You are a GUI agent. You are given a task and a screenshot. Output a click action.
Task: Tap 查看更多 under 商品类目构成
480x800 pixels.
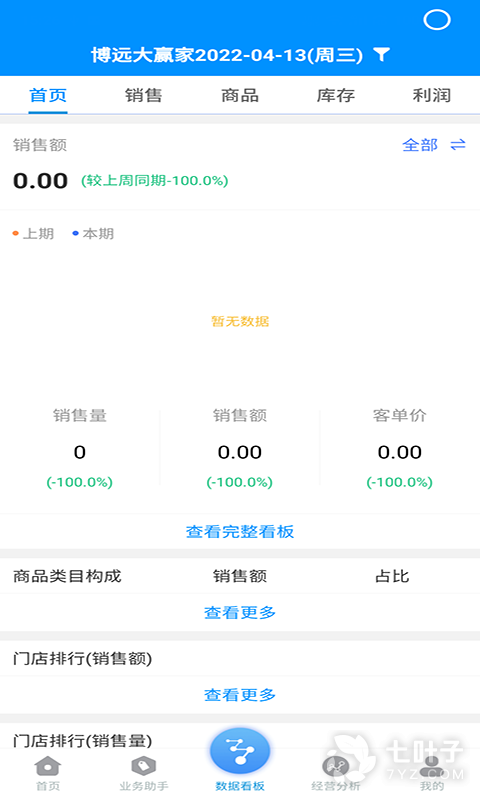240,612
